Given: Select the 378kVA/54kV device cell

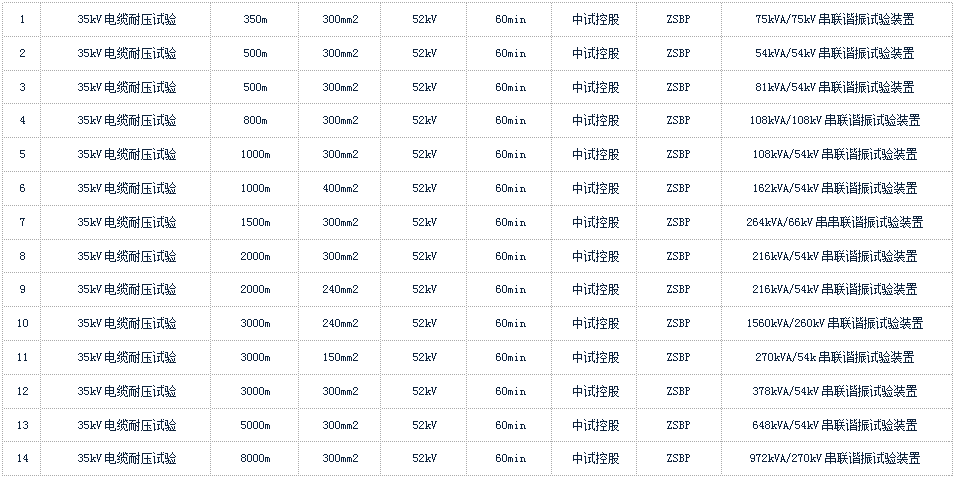Looking at the screenshot, I should point(834,391).
